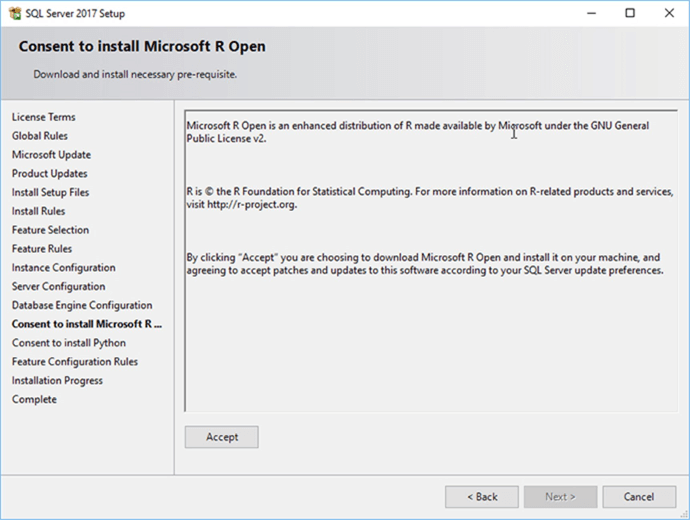Click 'Download and install necessary pre-requisite.' subtitle
Image resolution: width=690 pixels, height=520 pixels.
[135, 74]
